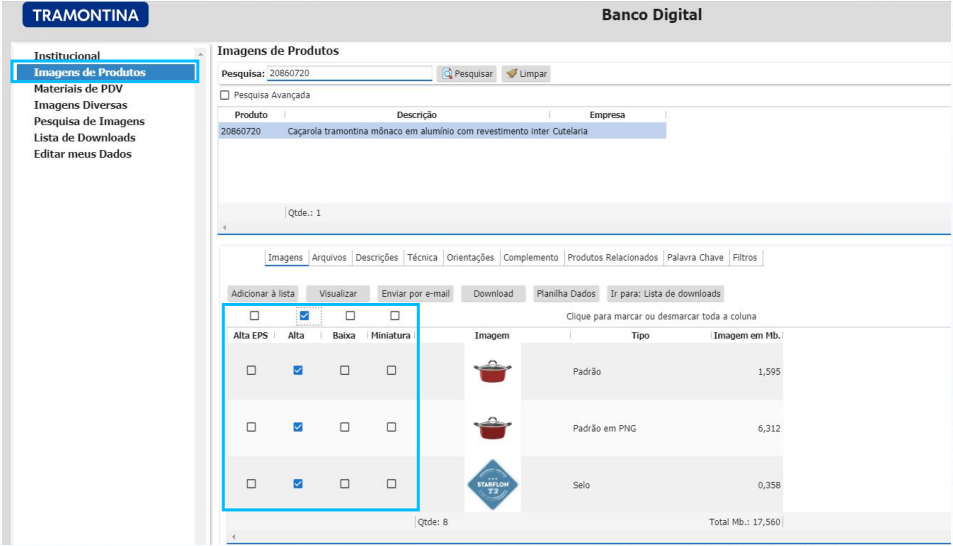The width and height of the screenshot is (953, 546).
Task: Check Alta EPS for Selo row
Action: click(251, 484)
